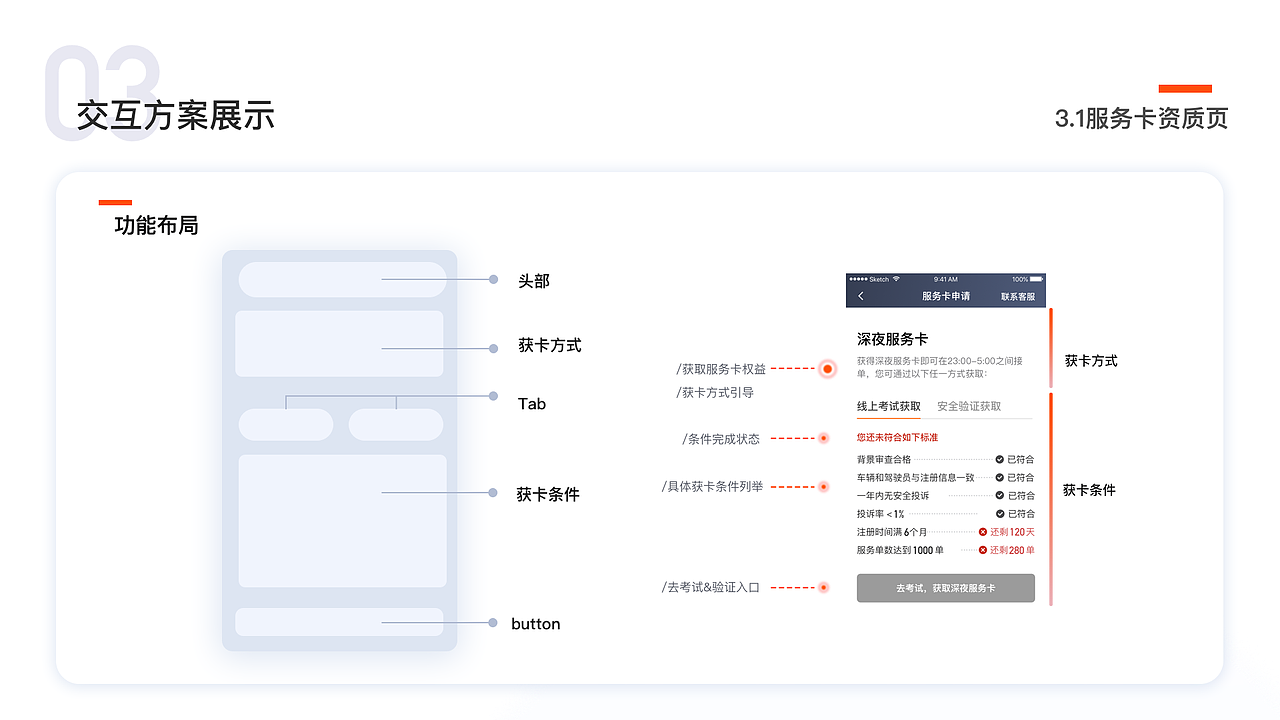Click the 注册时间满6个月 condition text
Viewport: 1280px width, 720px height.
pyautogui.click(x=892, y=532)
